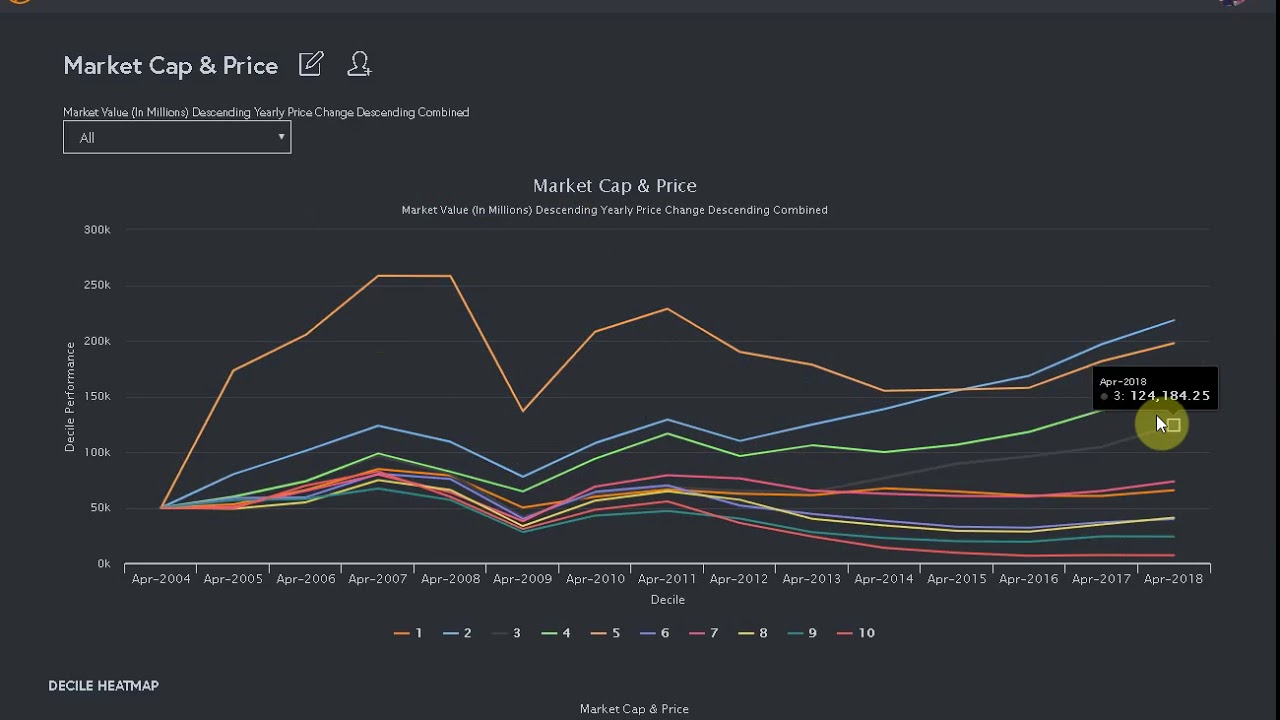Toggle decile 5 series in legend

[605, 633]
